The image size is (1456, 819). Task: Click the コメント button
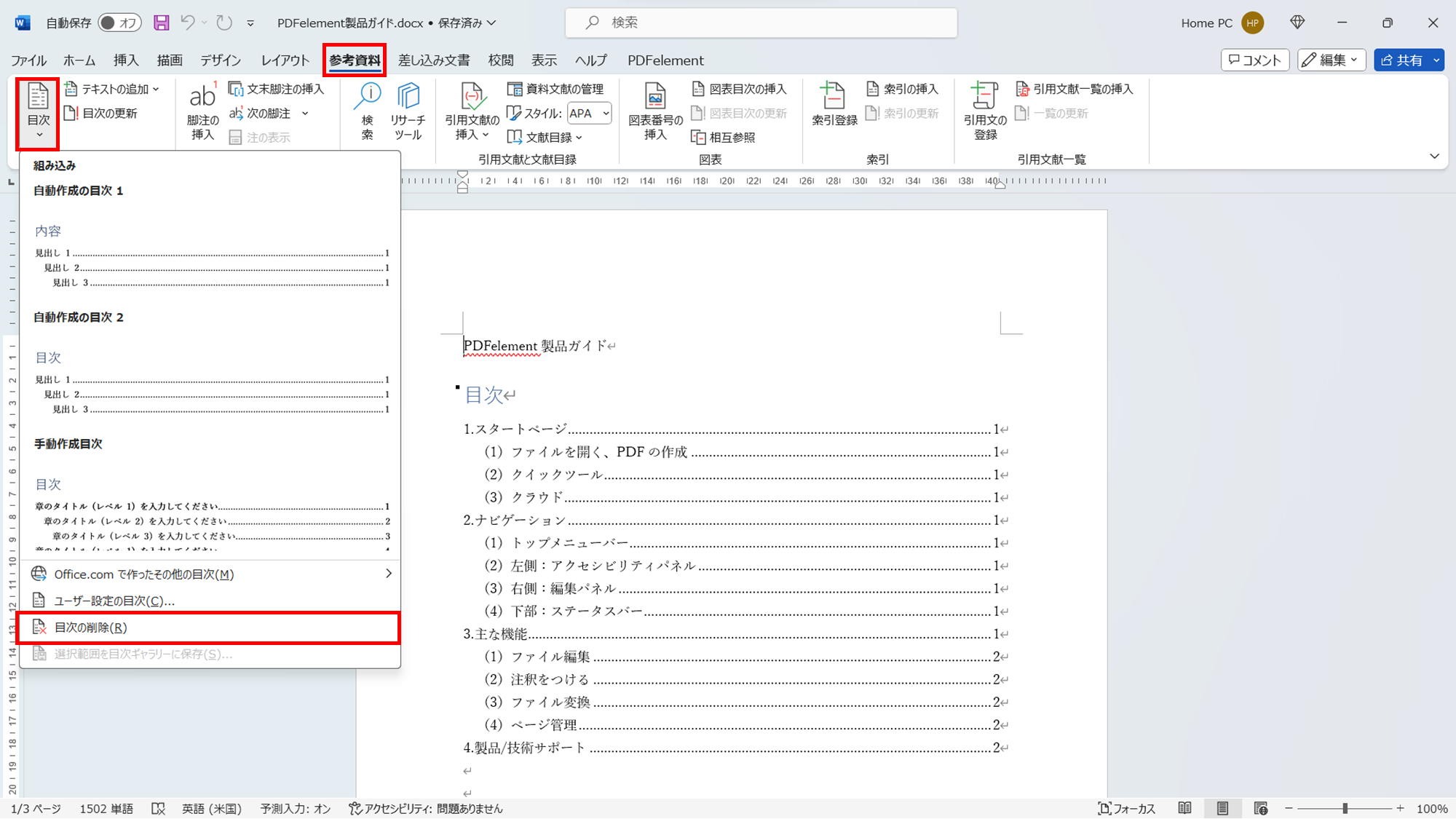[1255, 60]
